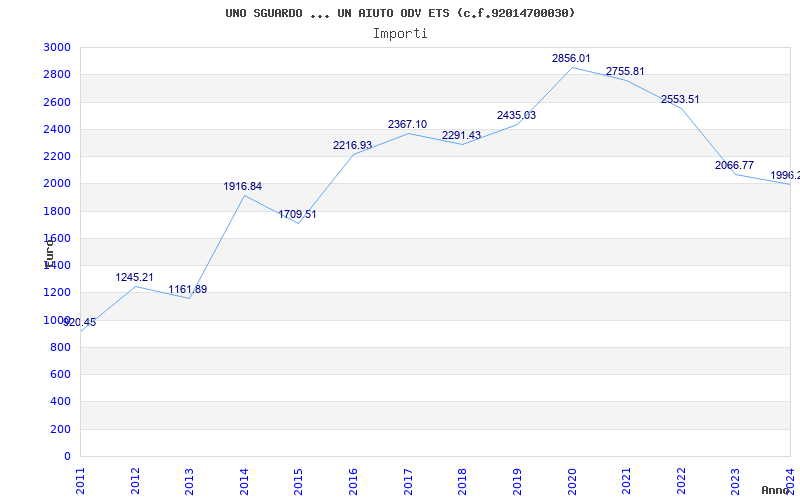Click the 2018 x-axis year label
The height and width of the screenshot is (500, 800).
point(462,481)
